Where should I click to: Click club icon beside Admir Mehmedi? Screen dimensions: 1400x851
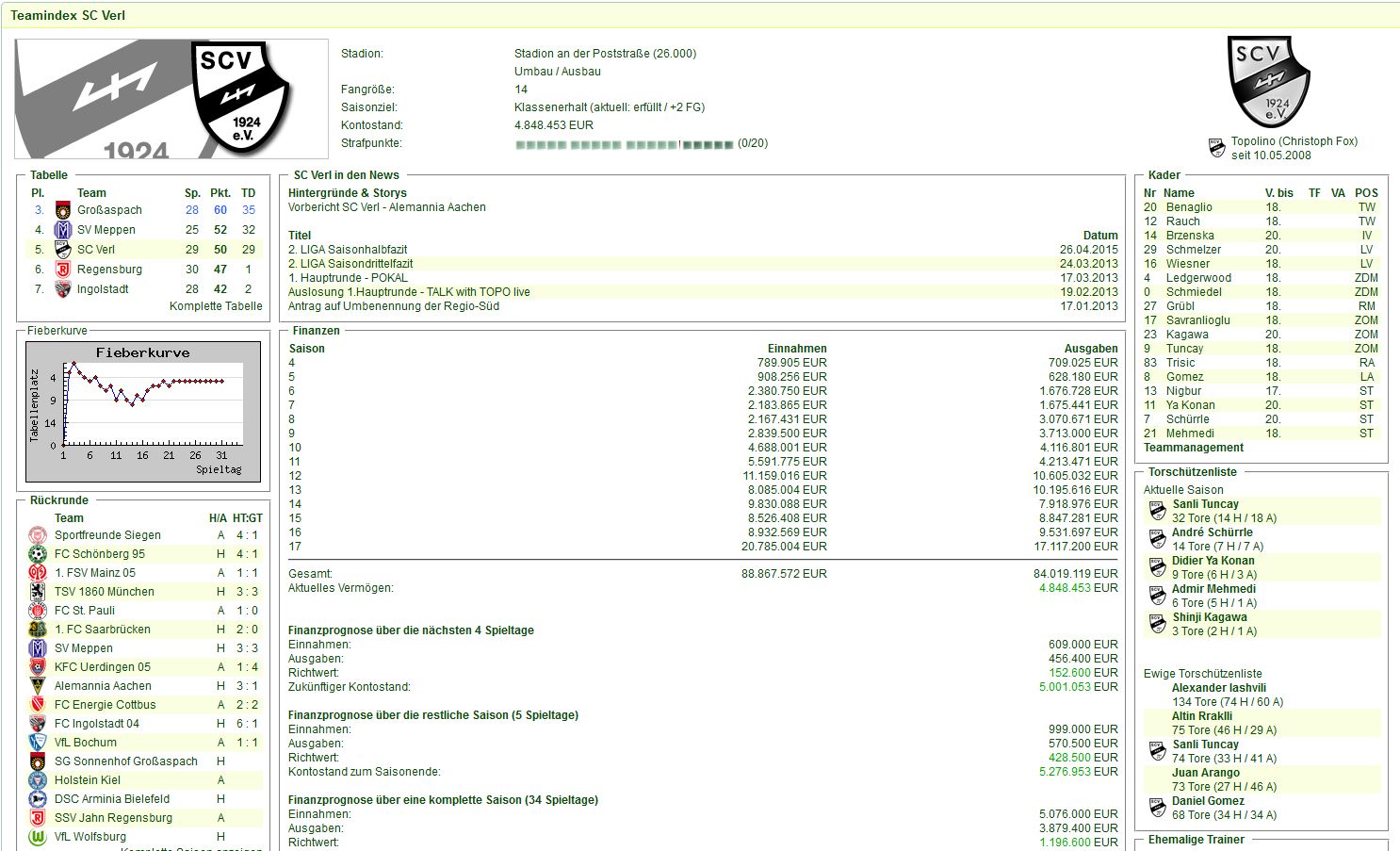[x=1158, y=596]
